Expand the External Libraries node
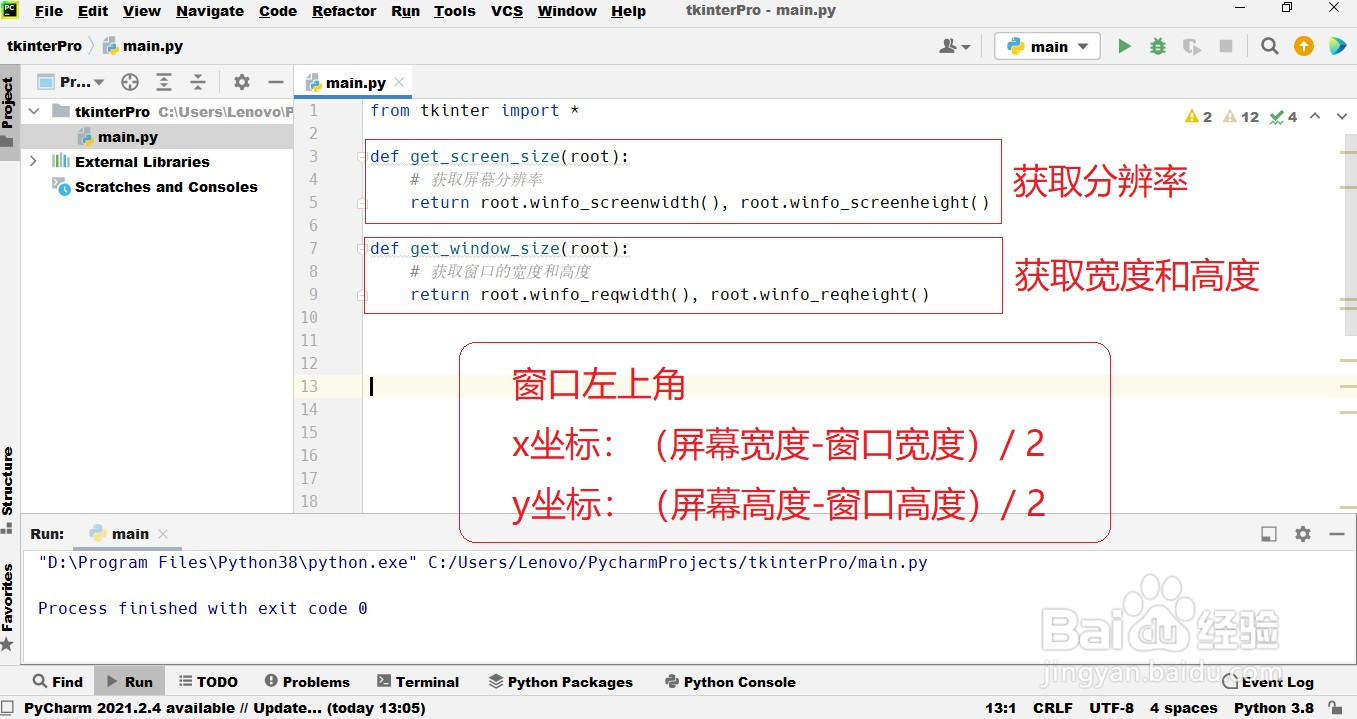The height and width of the screenshot is (719, 1357). [x=32, y=161]
